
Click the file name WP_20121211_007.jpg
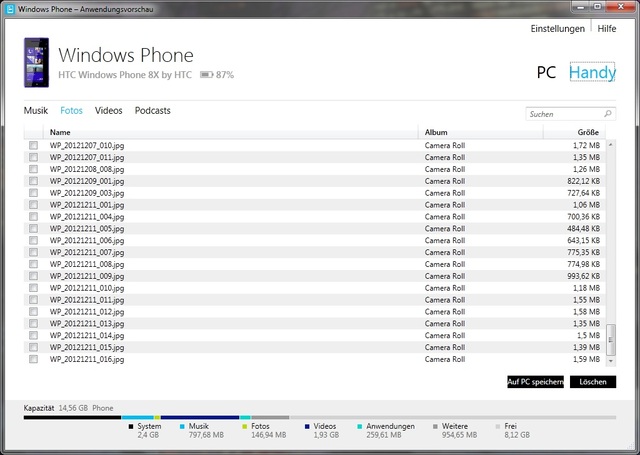(87, 252)
